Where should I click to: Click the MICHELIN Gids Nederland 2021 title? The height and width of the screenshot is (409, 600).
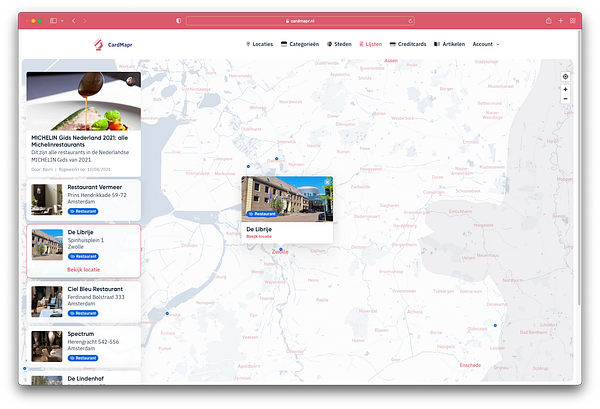80,141
